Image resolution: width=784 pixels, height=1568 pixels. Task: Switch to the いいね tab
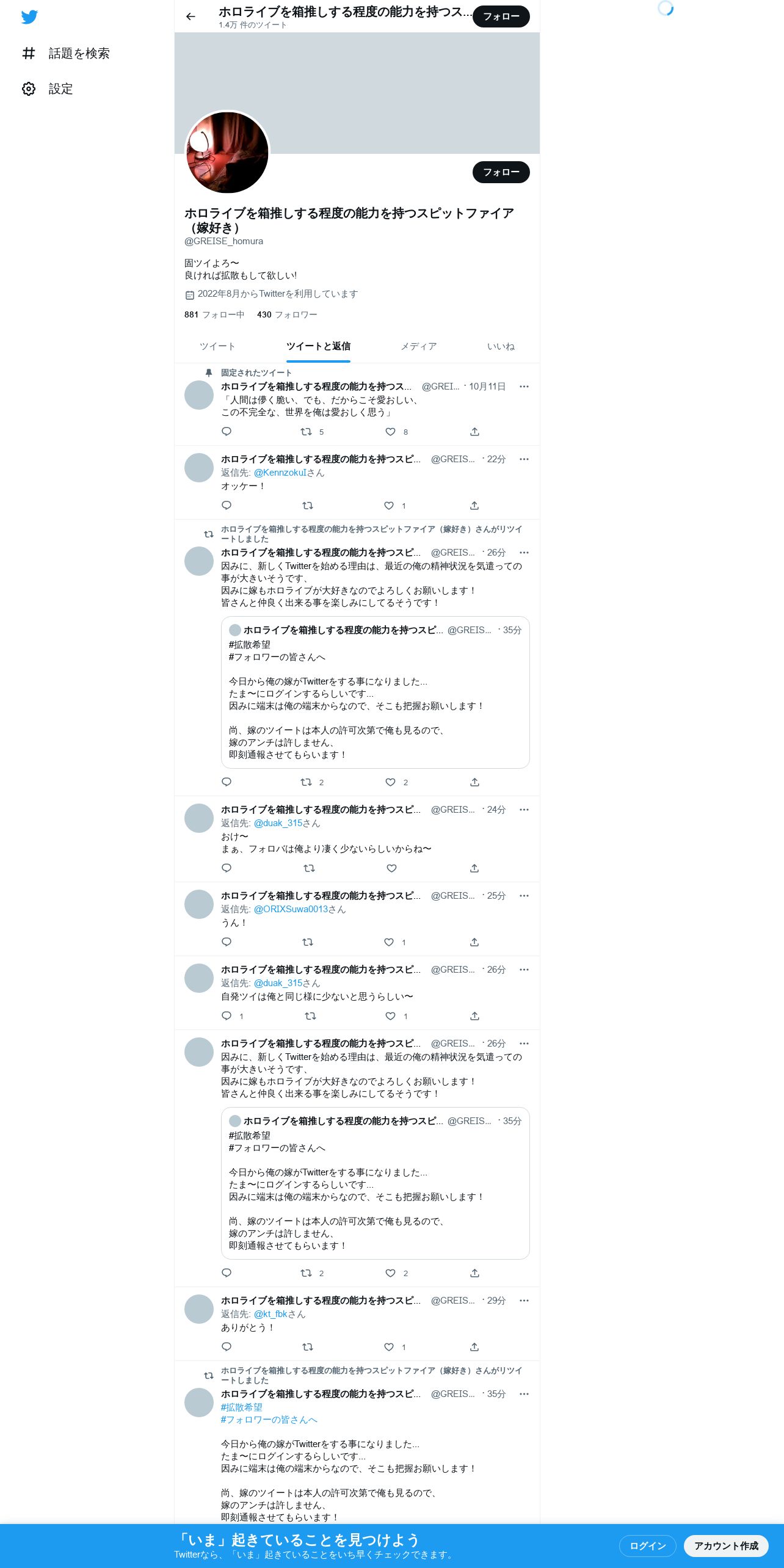(x=501, y=346)
